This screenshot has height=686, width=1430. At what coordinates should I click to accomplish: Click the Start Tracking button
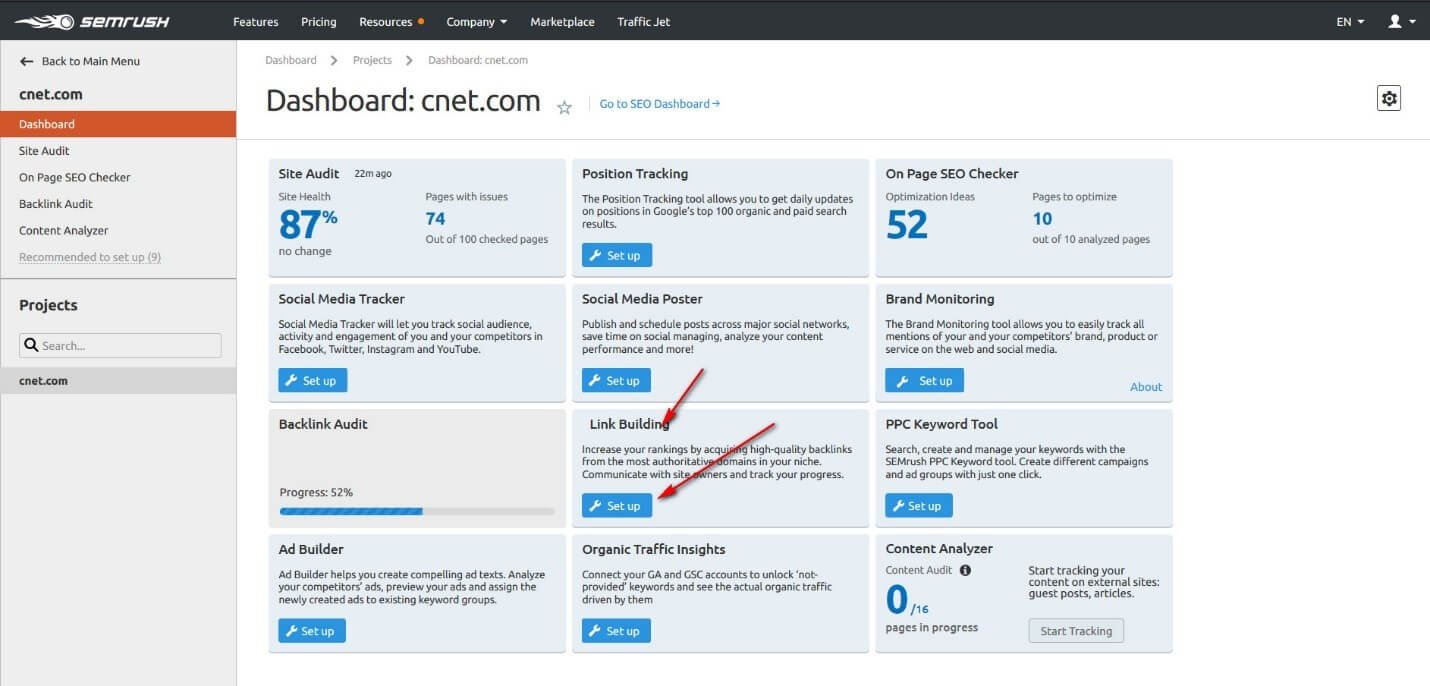1076,631
